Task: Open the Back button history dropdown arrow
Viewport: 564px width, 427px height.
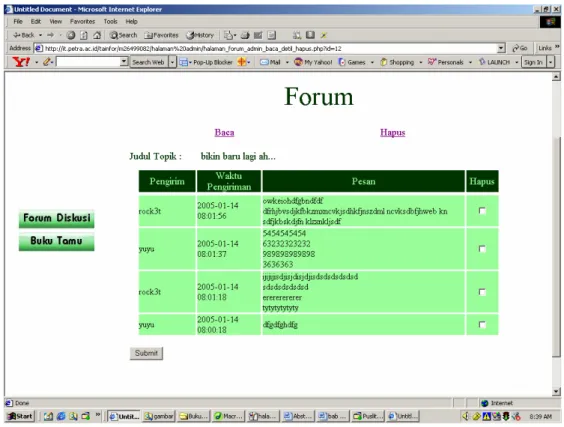Action: [40, 35]
